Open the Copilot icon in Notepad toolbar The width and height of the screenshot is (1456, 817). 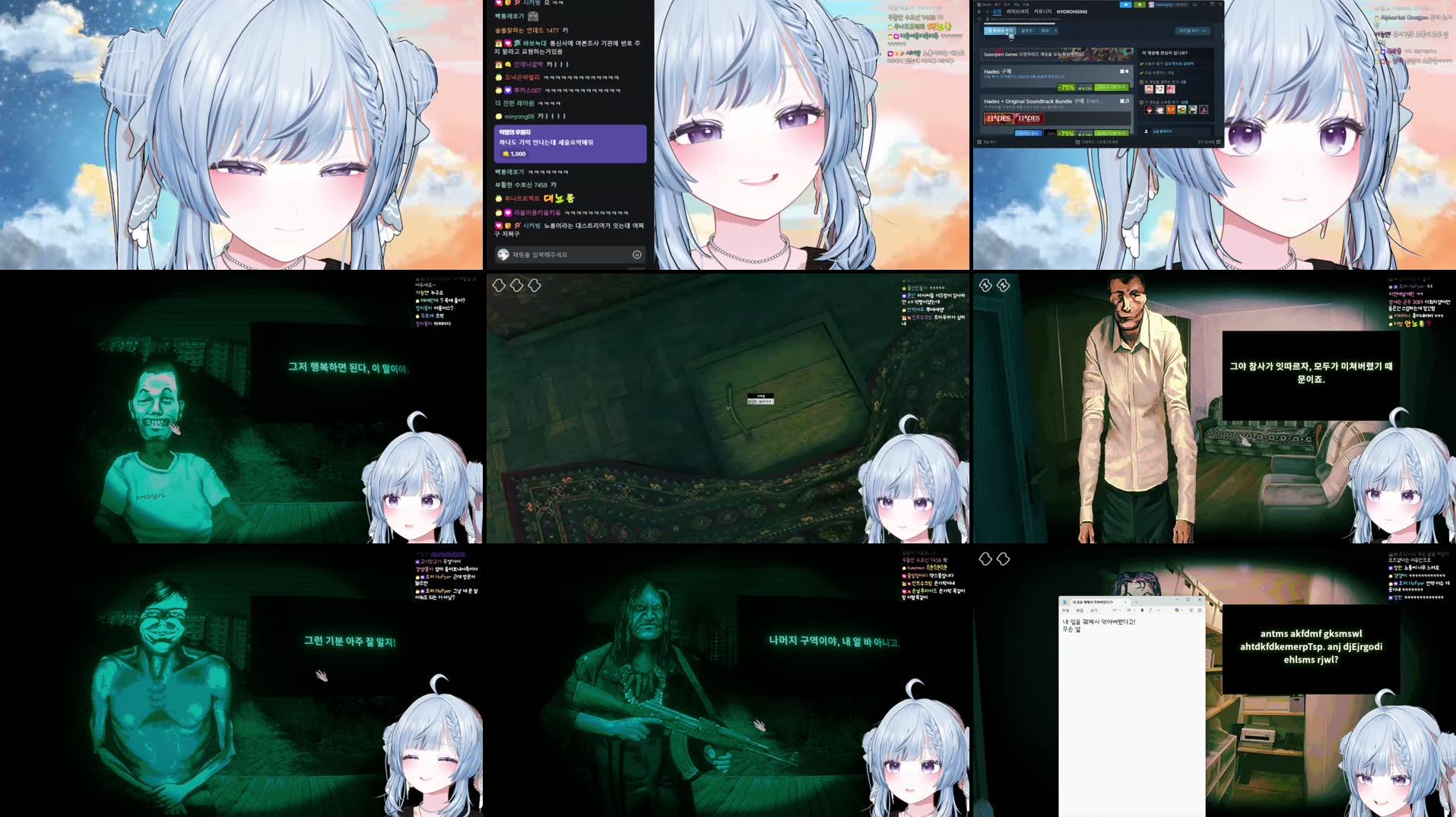1177,610
